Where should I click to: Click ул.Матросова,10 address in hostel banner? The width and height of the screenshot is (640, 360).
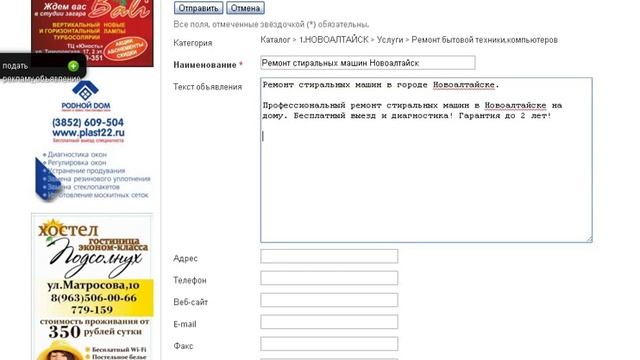click(x=93, y=285)
